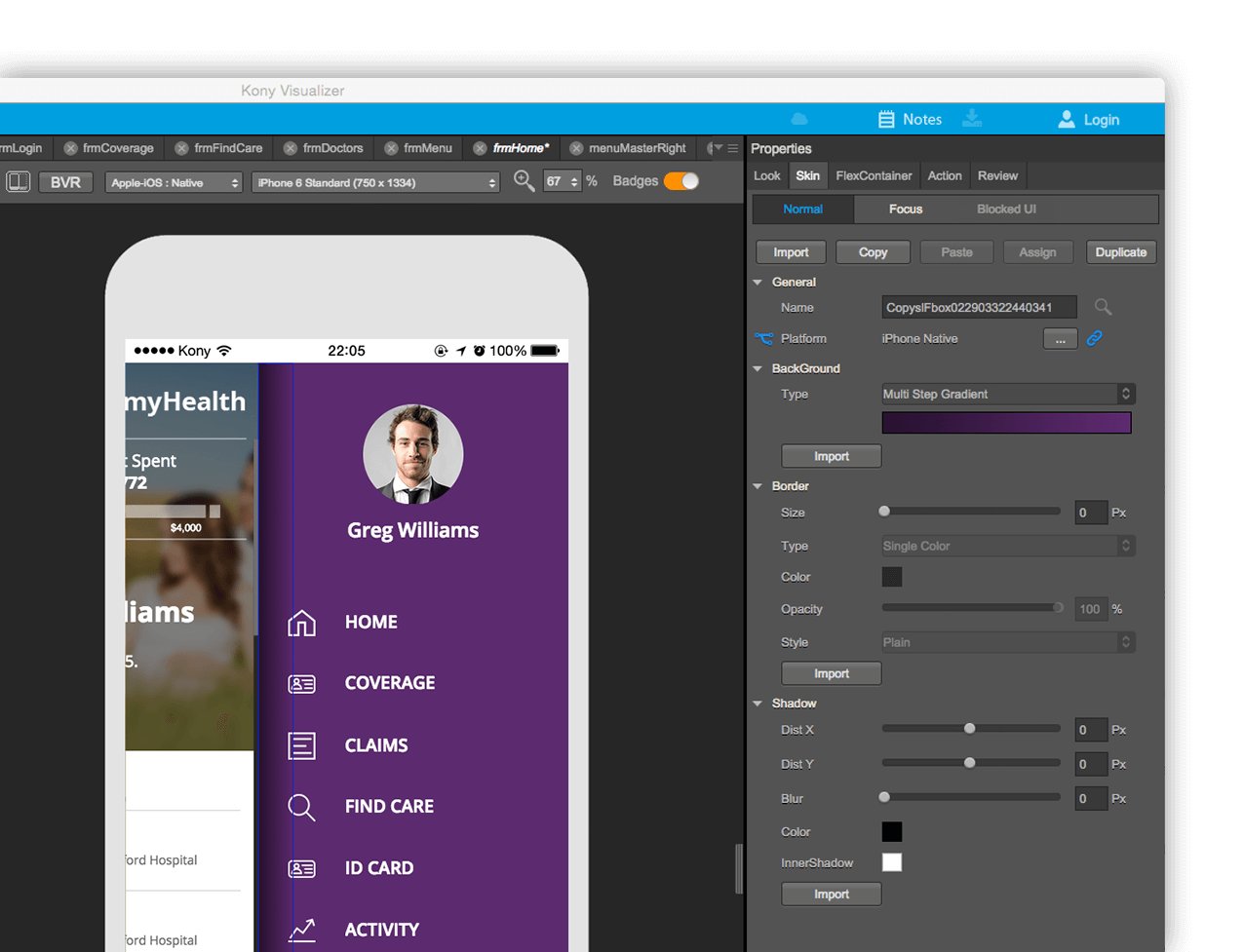This screenshot has height=952, width=1244.
Task: Click the Assign skin button
Action: pyautogui.click(x=1037, y=252)
